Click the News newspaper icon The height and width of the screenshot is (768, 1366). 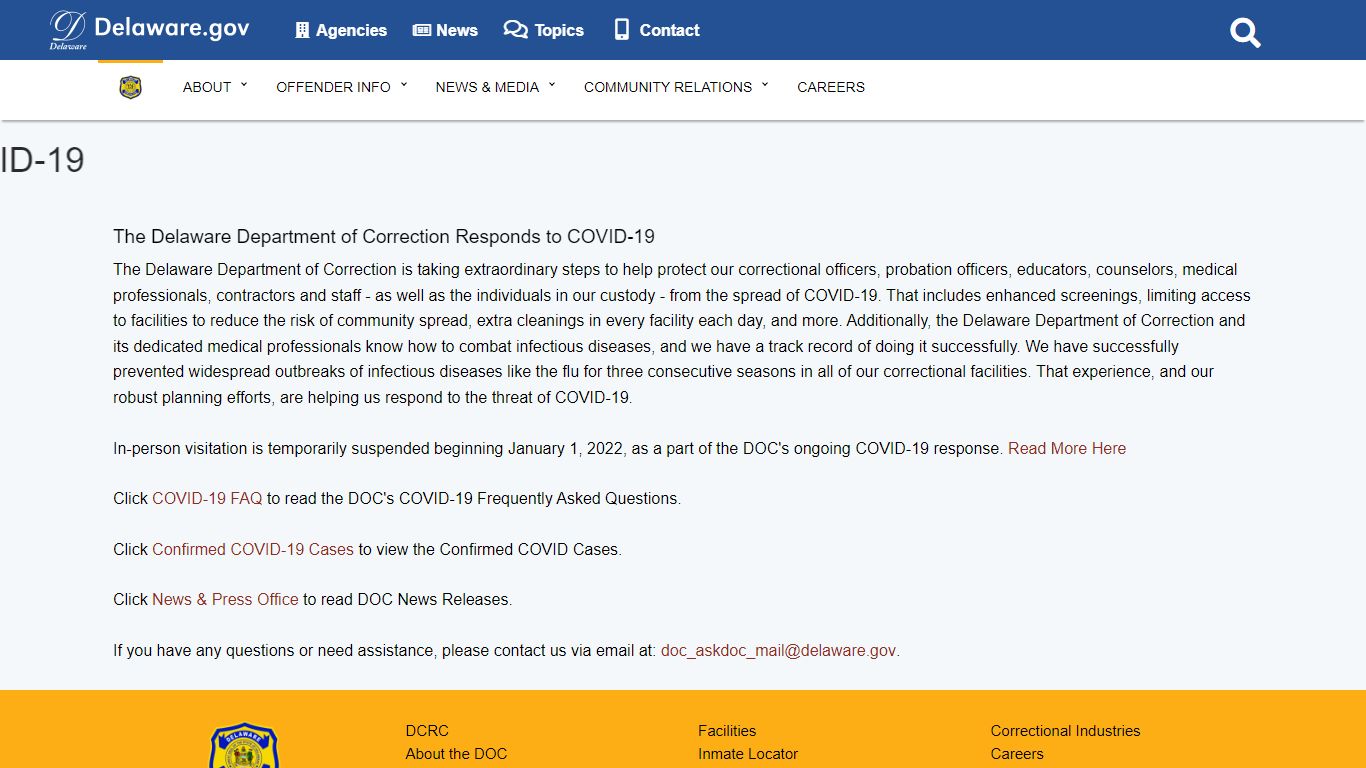pos(422,30)
